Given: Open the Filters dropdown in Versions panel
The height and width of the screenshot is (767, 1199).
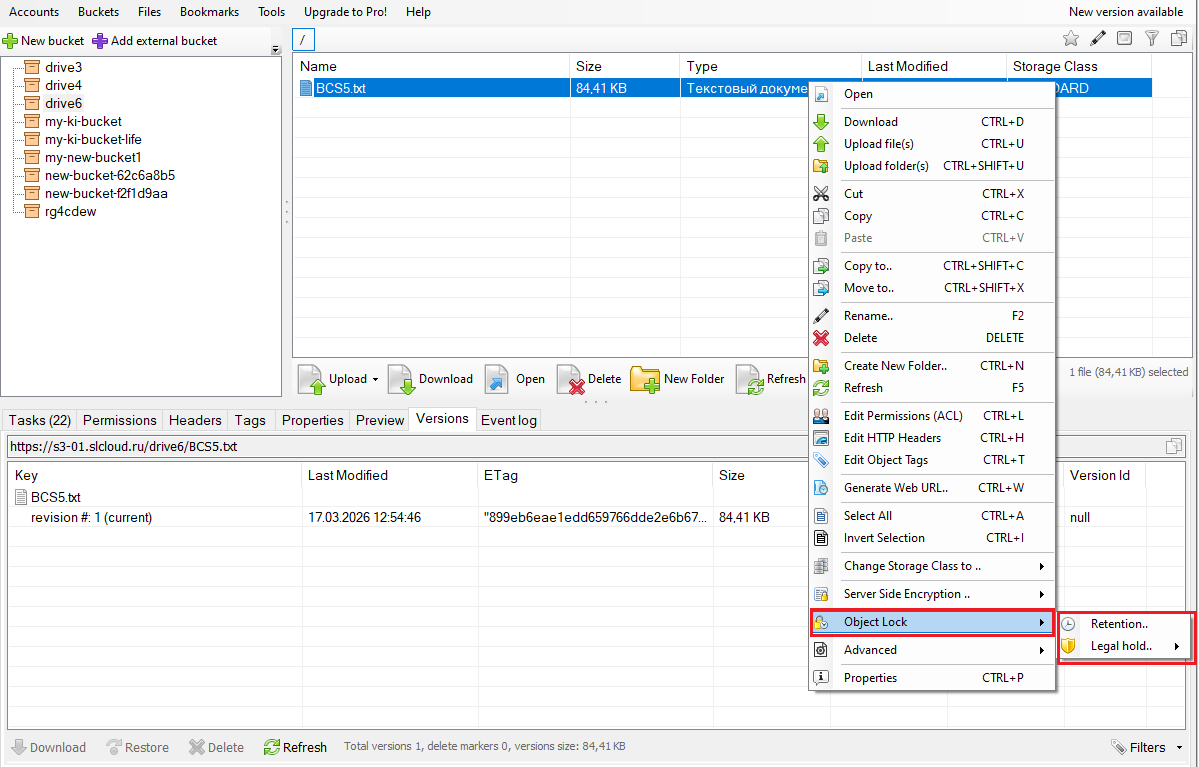Looking at the screenshot, I should tap(1147, 747).
